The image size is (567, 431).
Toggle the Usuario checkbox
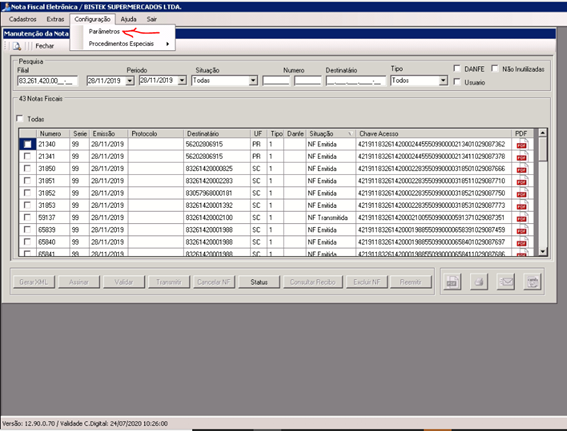pos(457,82)
